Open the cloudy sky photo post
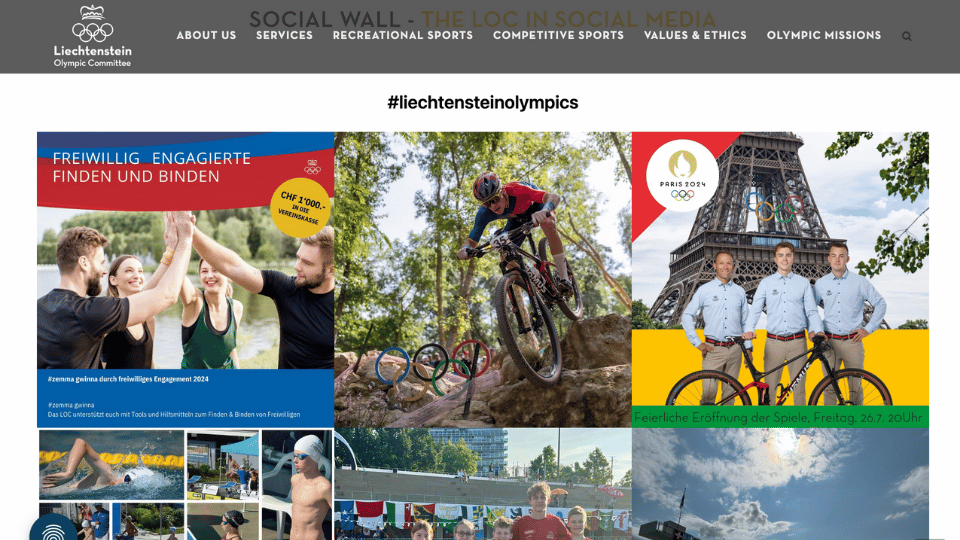The image size is (960, 540). pyautogui.click(x=780, y=484)
